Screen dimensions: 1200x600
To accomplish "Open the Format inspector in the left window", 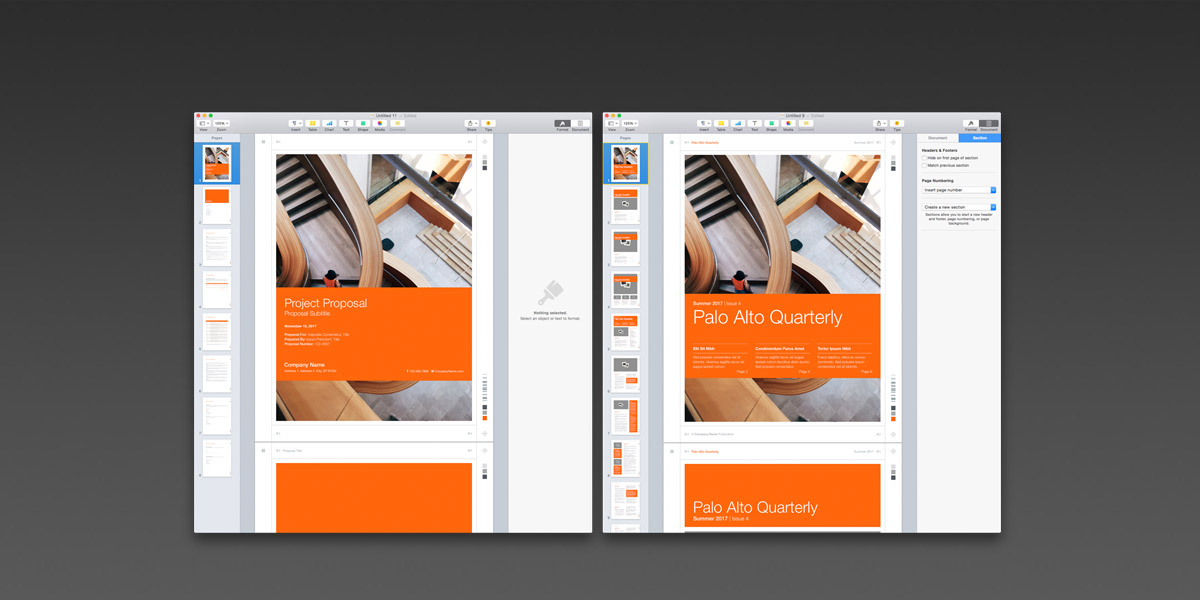I will (x=563, y=123).
